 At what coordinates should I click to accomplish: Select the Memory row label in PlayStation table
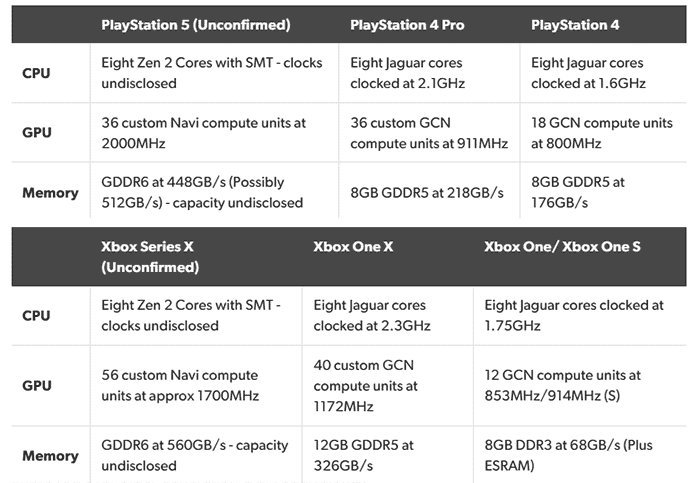coord(50,193)
